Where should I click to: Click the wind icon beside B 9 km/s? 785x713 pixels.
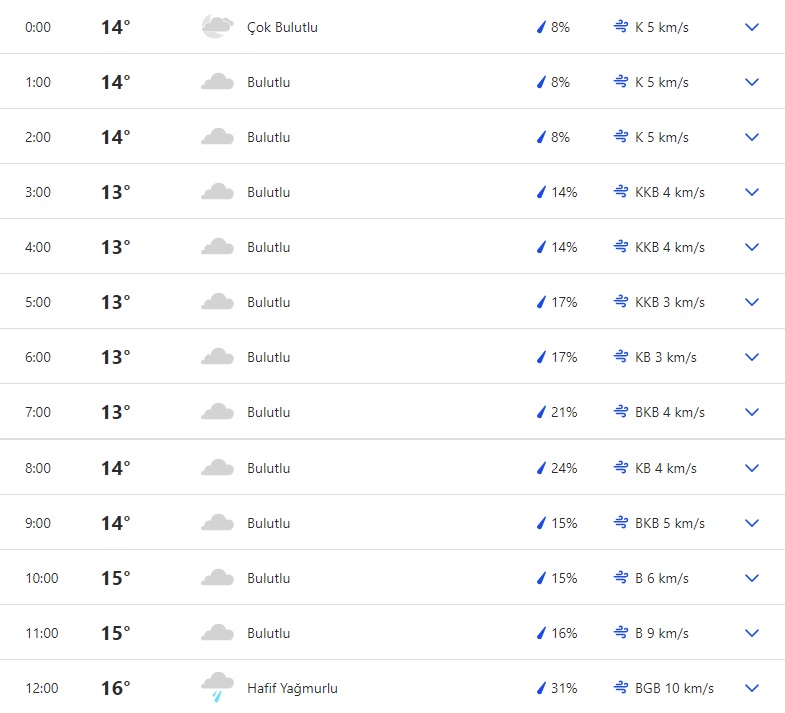click(x=620, y=633)
